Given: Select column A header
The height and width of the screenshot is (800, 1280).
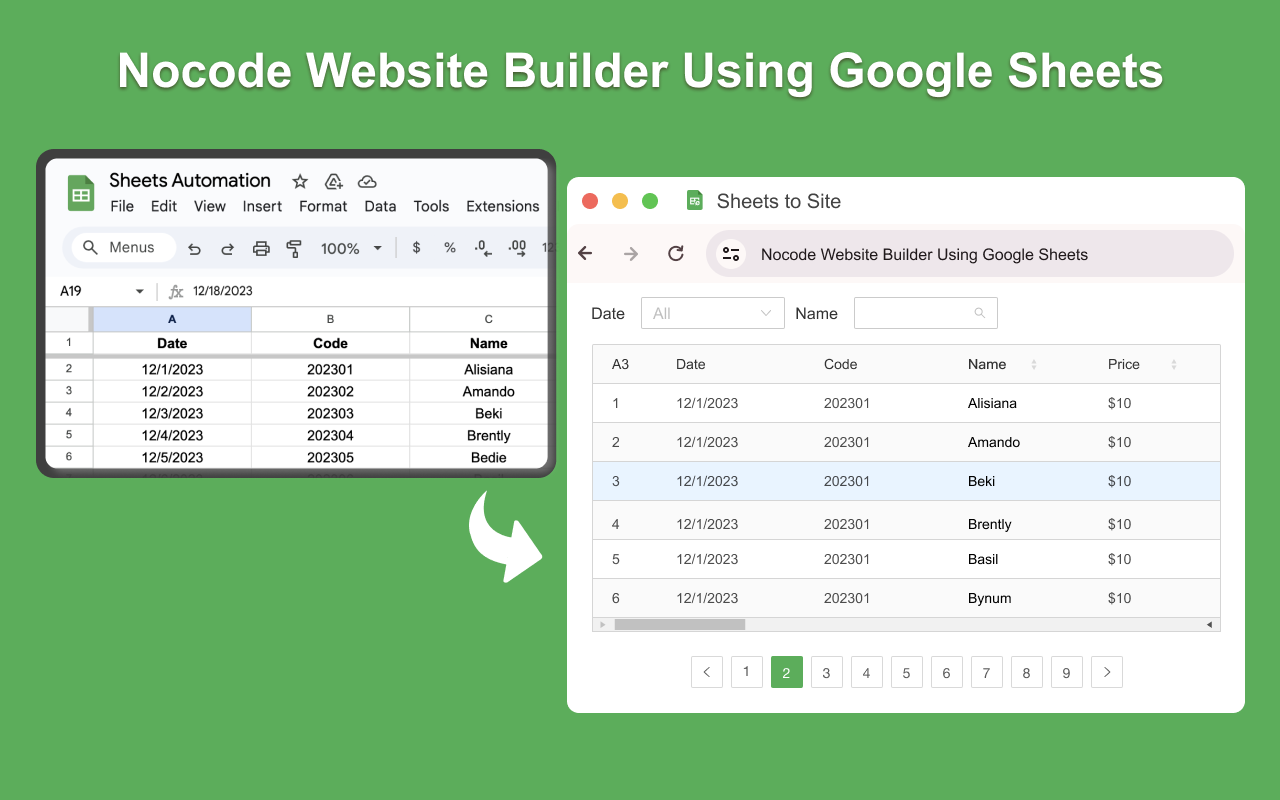Looking at the screenshot, I should (x=172, y=319).
